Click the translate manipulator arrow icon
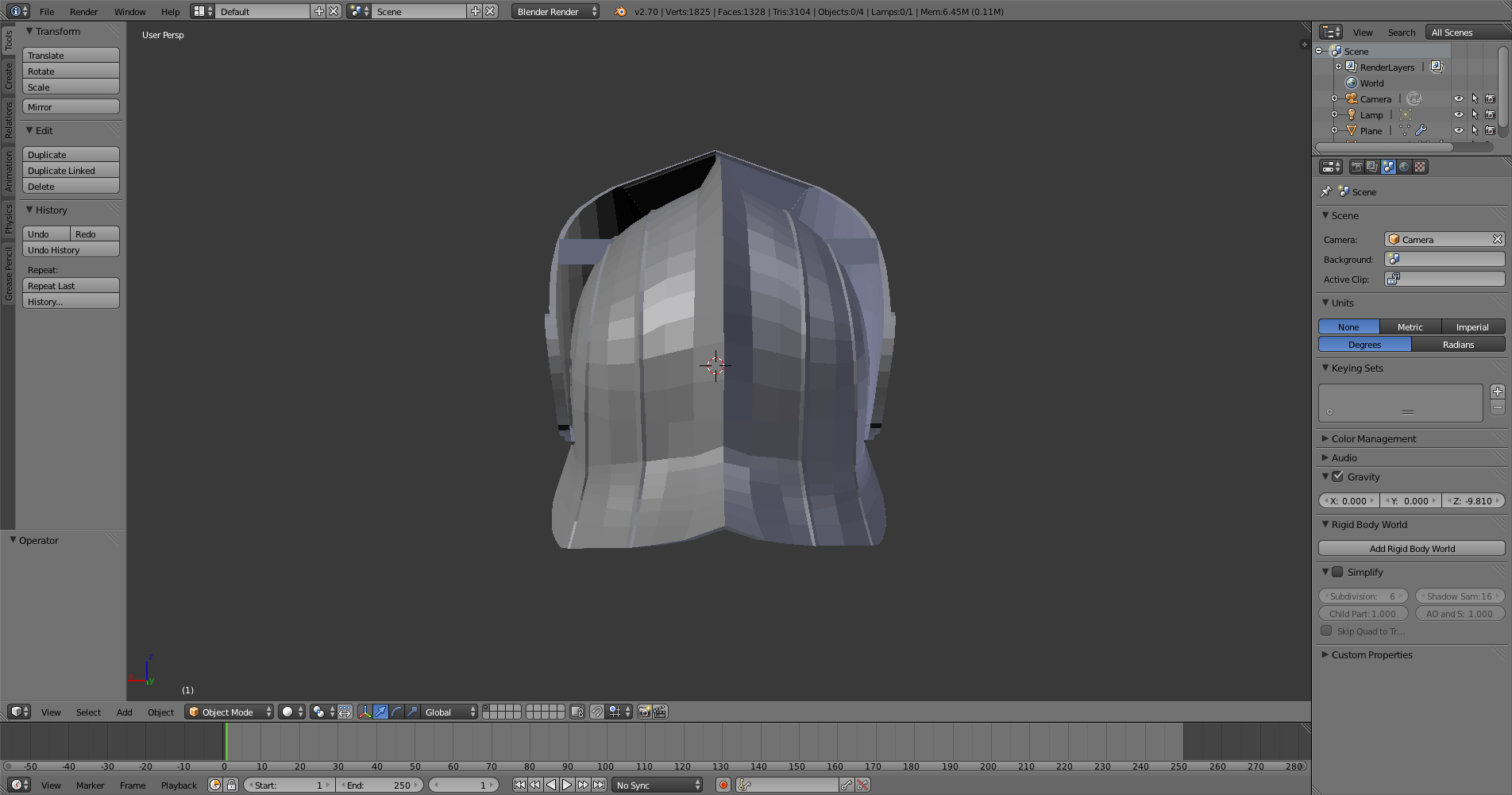The height and width of the screenshot is (795, 1512). [x=380, y=712]
